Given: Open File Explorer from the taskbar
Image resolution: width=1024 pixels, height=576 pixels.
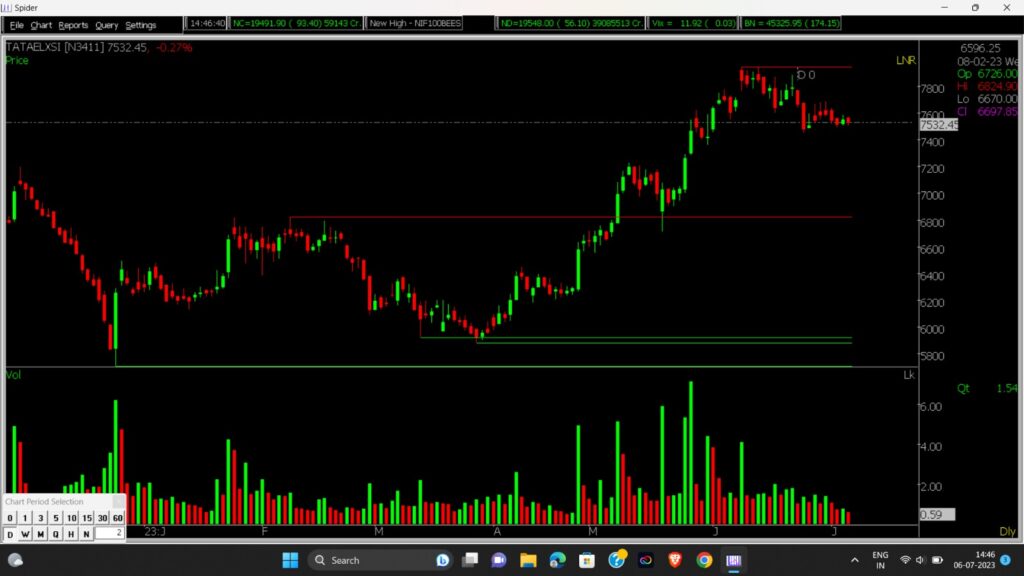Looking at the screenshot, I should [528, 560].
